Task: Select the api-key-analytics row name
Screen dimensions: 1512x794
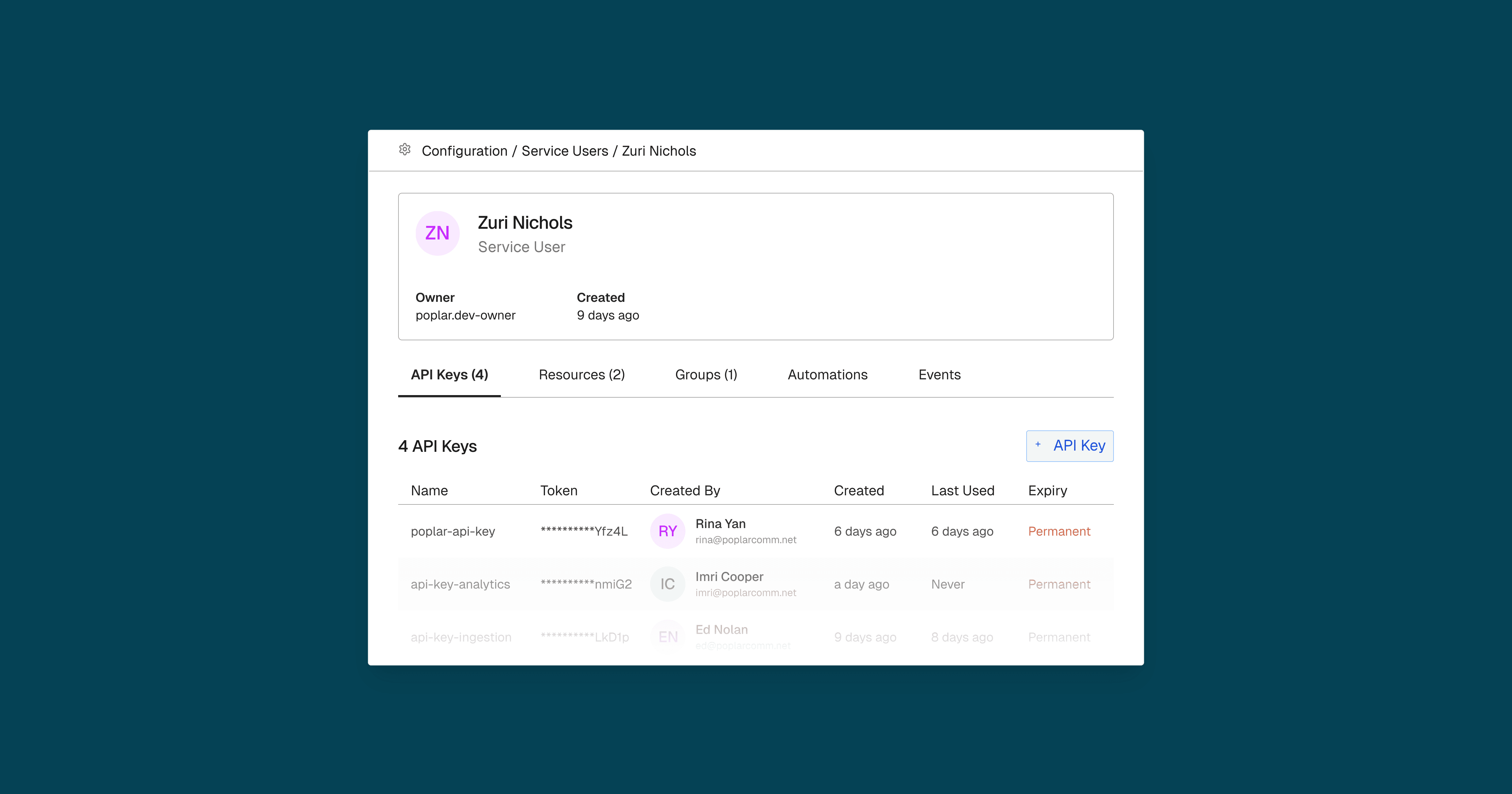Action: point(460,584)
